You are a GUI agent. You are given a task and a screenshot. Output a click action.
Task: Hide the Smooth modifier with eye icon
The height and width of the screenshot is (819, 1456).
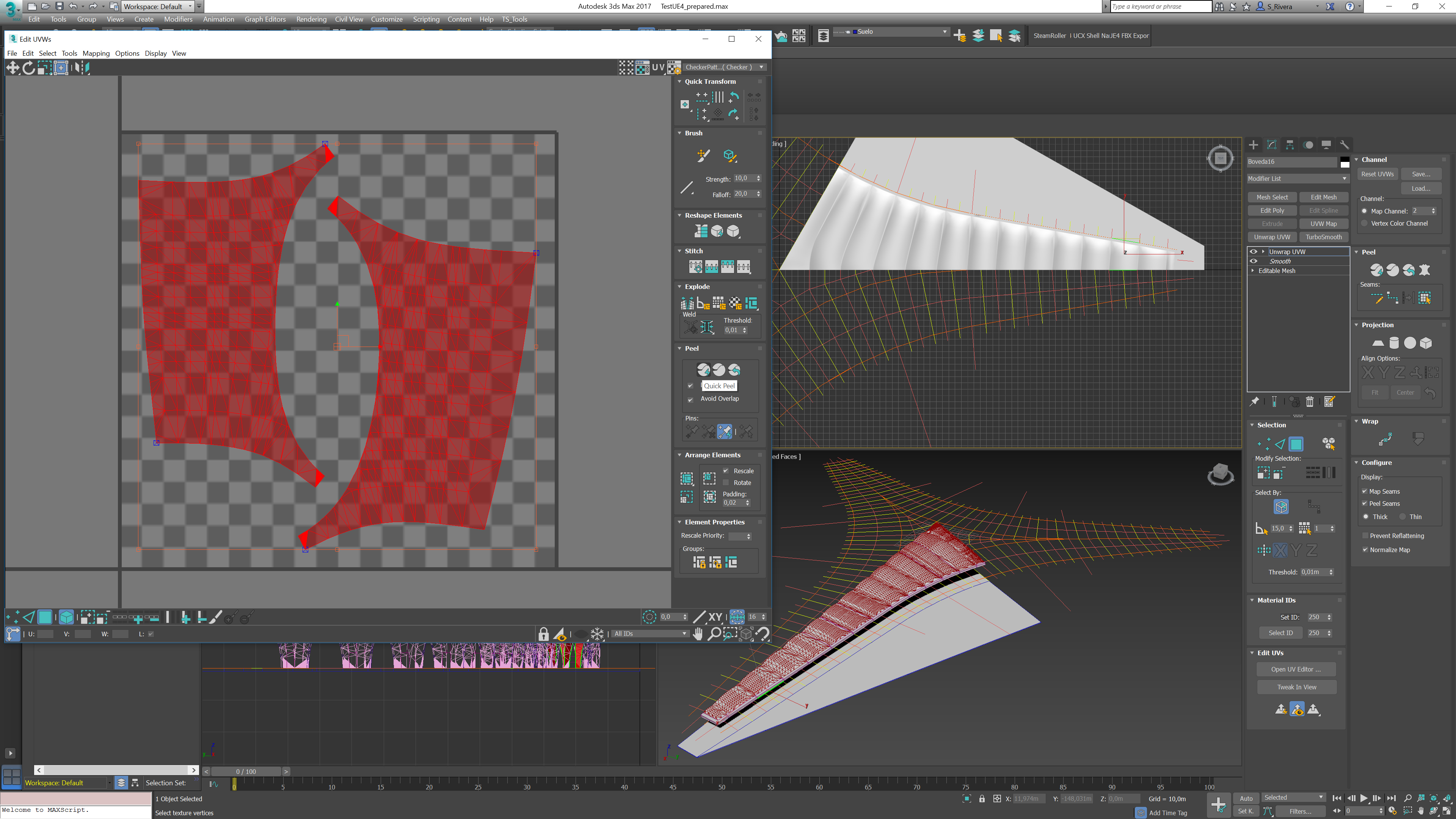[1253, 261]
